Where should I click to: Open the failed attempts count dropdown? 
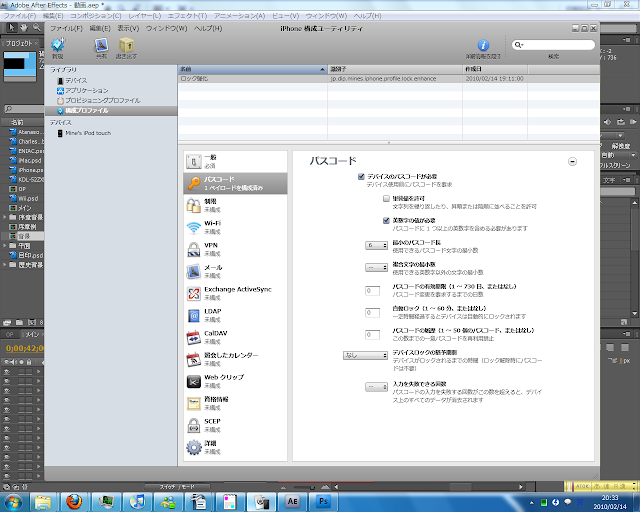pyautogui.click(x=376, y=387)
